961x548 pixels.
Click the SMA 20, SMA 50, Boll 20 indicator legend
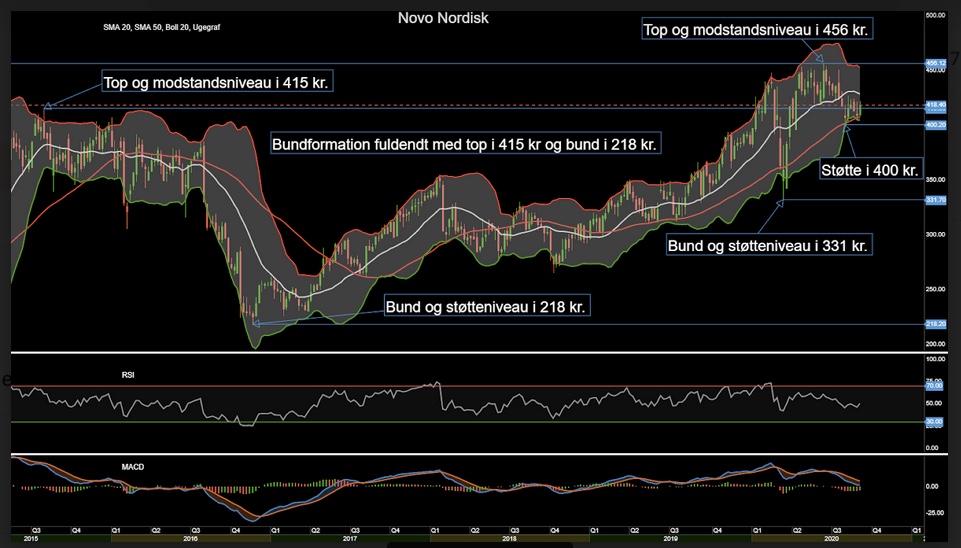[x=161, y=28]
